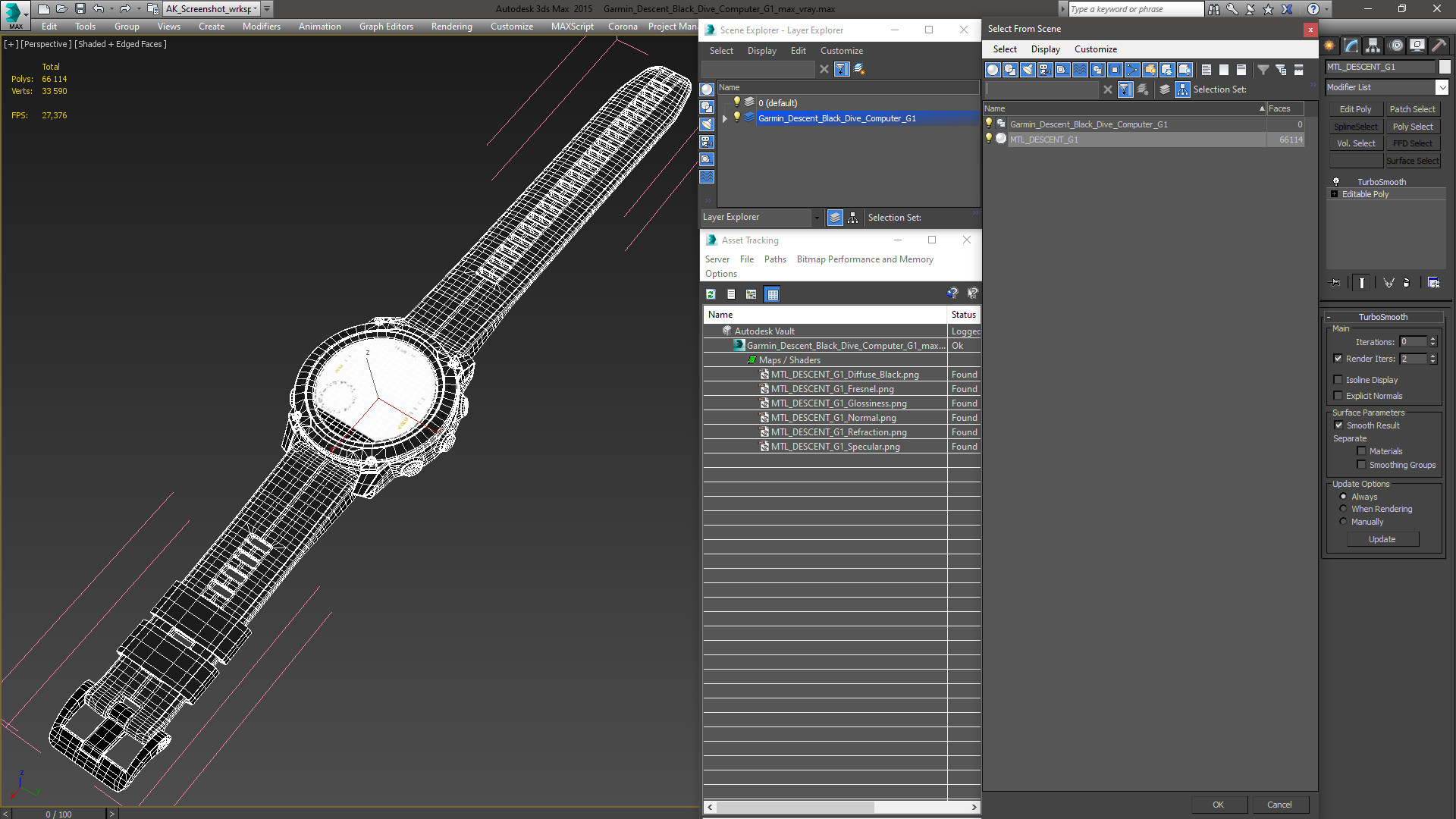This screenshot has width=1456, height=819.
Task: Click Cancel in Select From Scene
Action: tap(1279, 805)
